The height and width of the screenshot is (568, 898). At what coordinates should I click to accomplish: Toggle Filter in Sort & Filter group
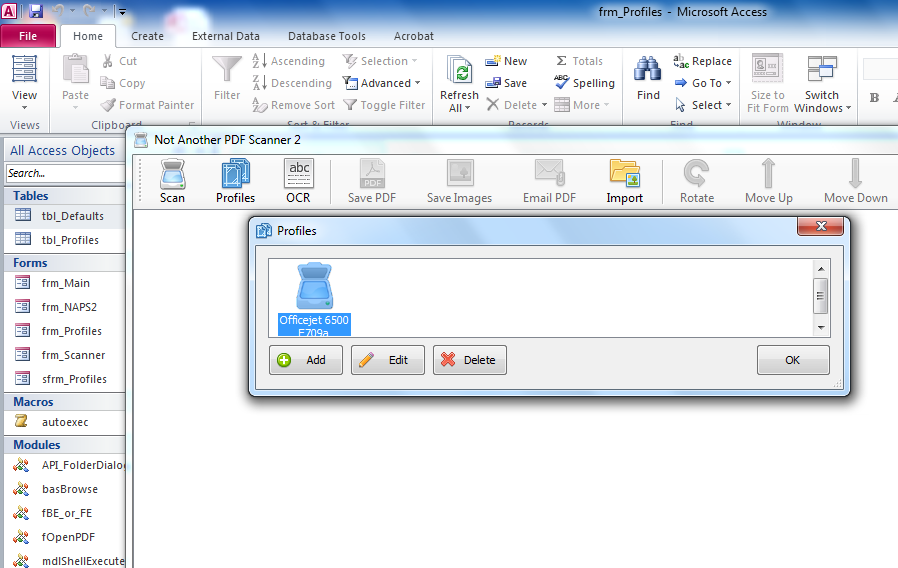pyautogui.click(x=384, y=105)
